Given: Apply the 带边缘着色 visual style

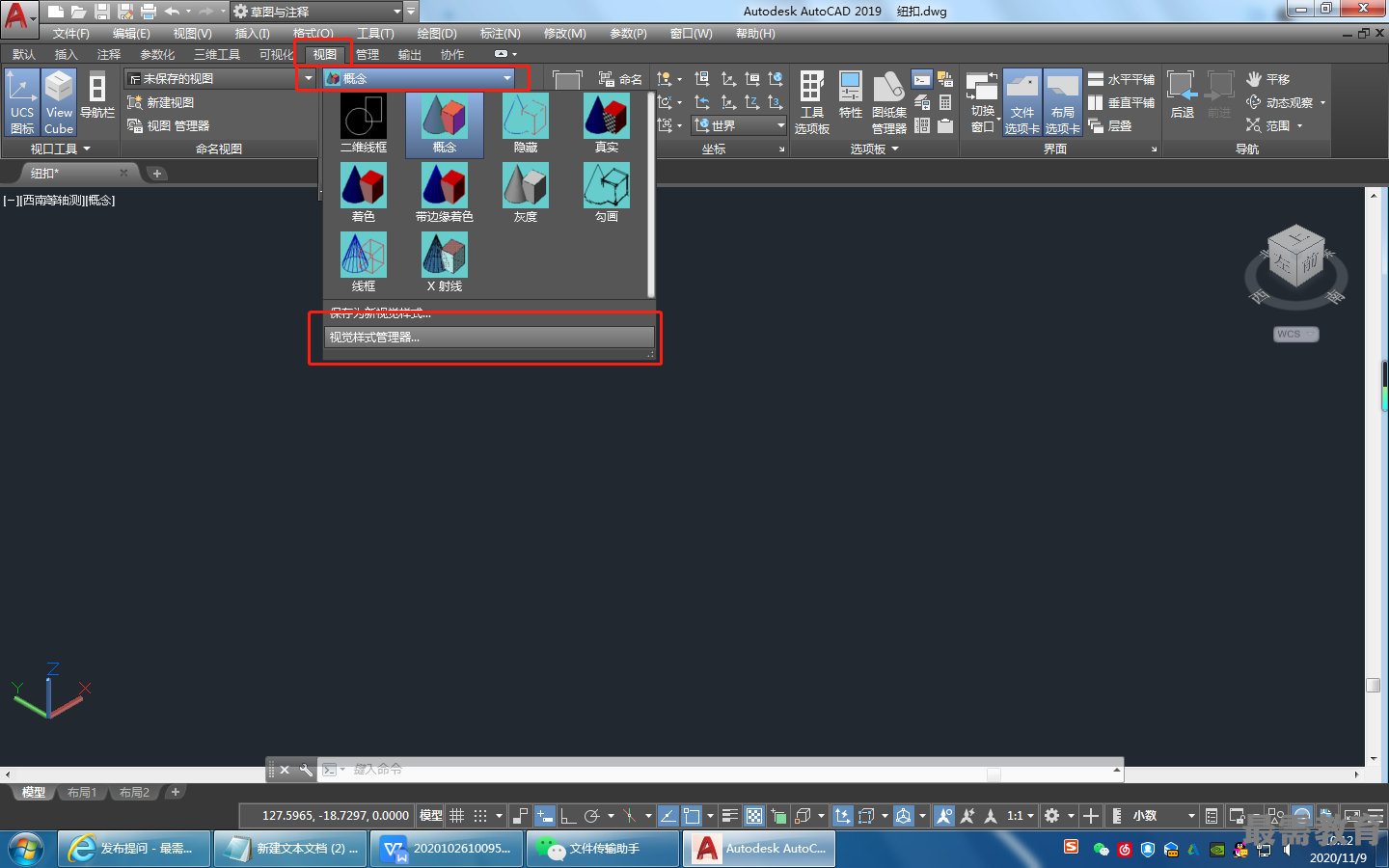Looking at the screenshot, I should pos(445,193).
